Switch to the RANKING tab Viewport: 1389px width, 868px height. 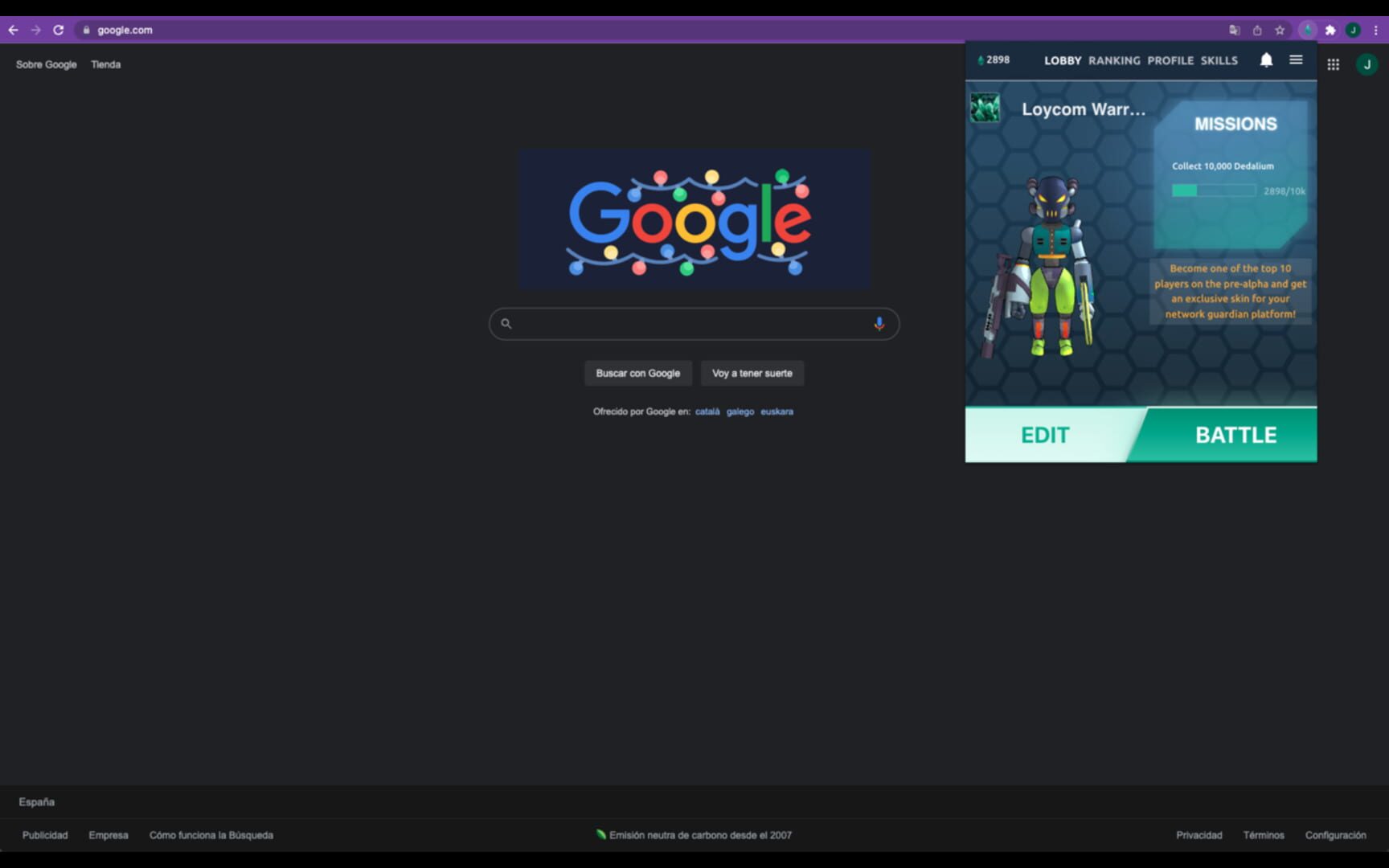click(x=1115, y=60)
